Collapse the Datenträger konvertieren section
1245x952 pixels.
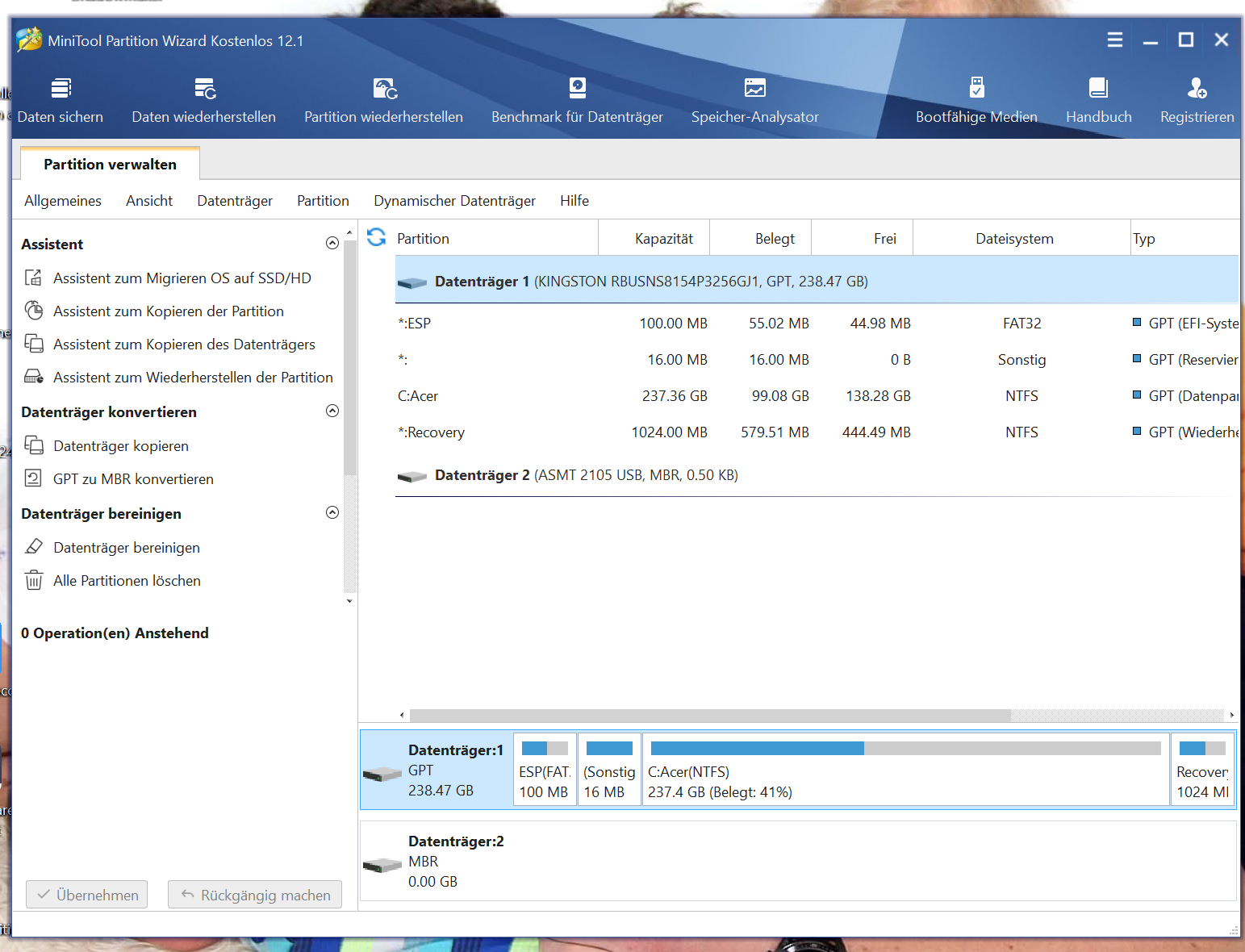332,411
